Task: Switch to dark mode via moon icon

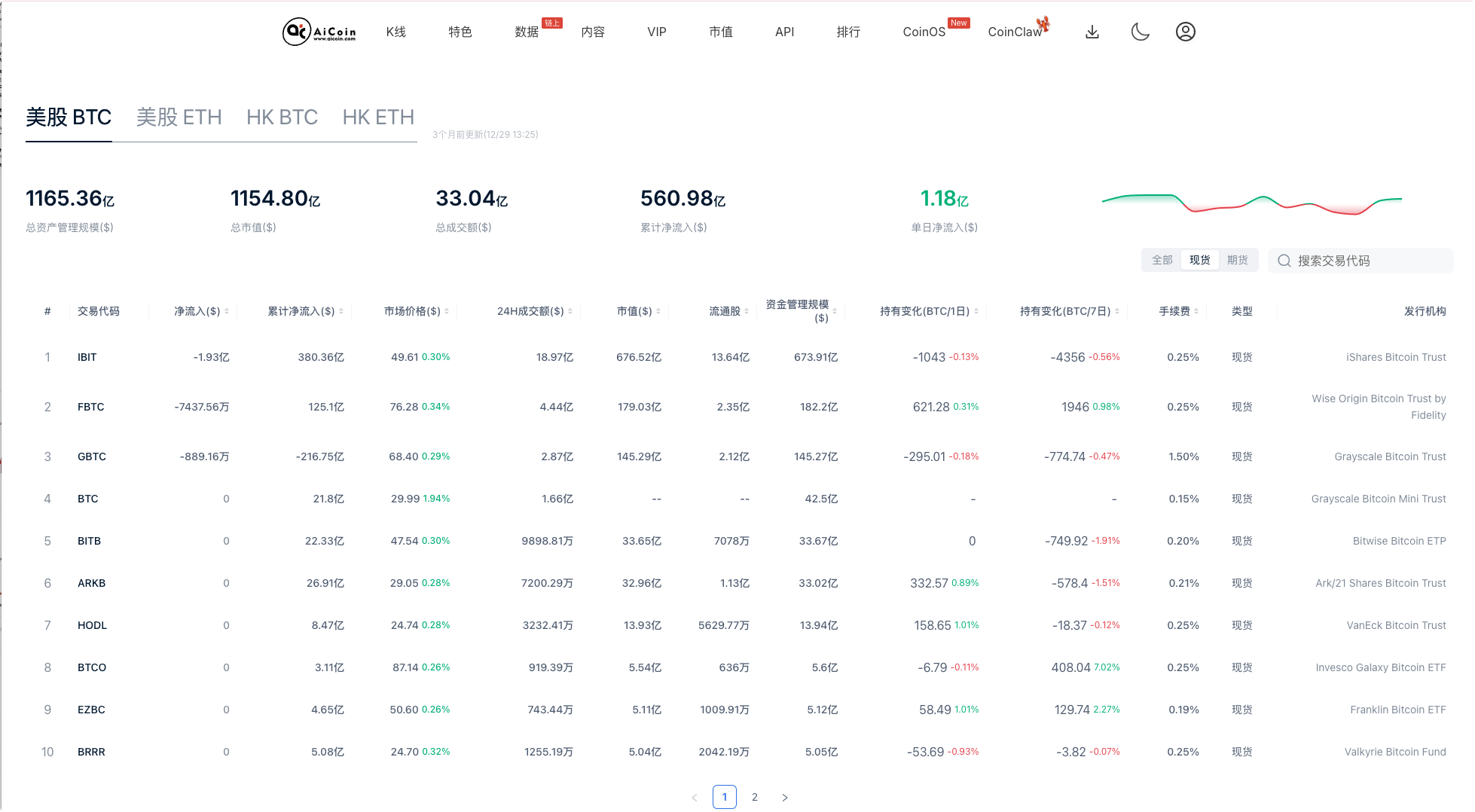Action: click(1140, 32)
